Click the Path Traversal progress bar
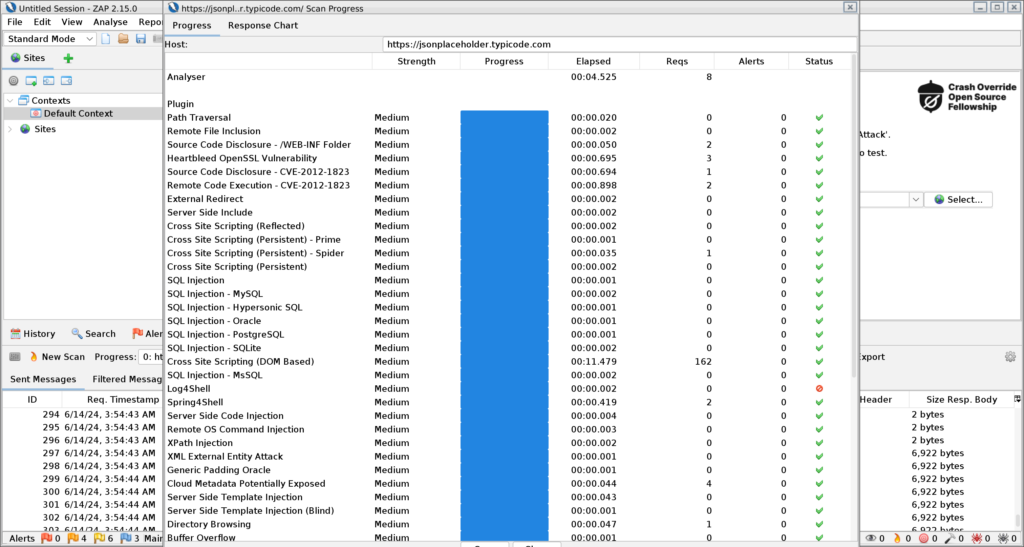The height and width of the screenshot is (547, 1024). 504,117
